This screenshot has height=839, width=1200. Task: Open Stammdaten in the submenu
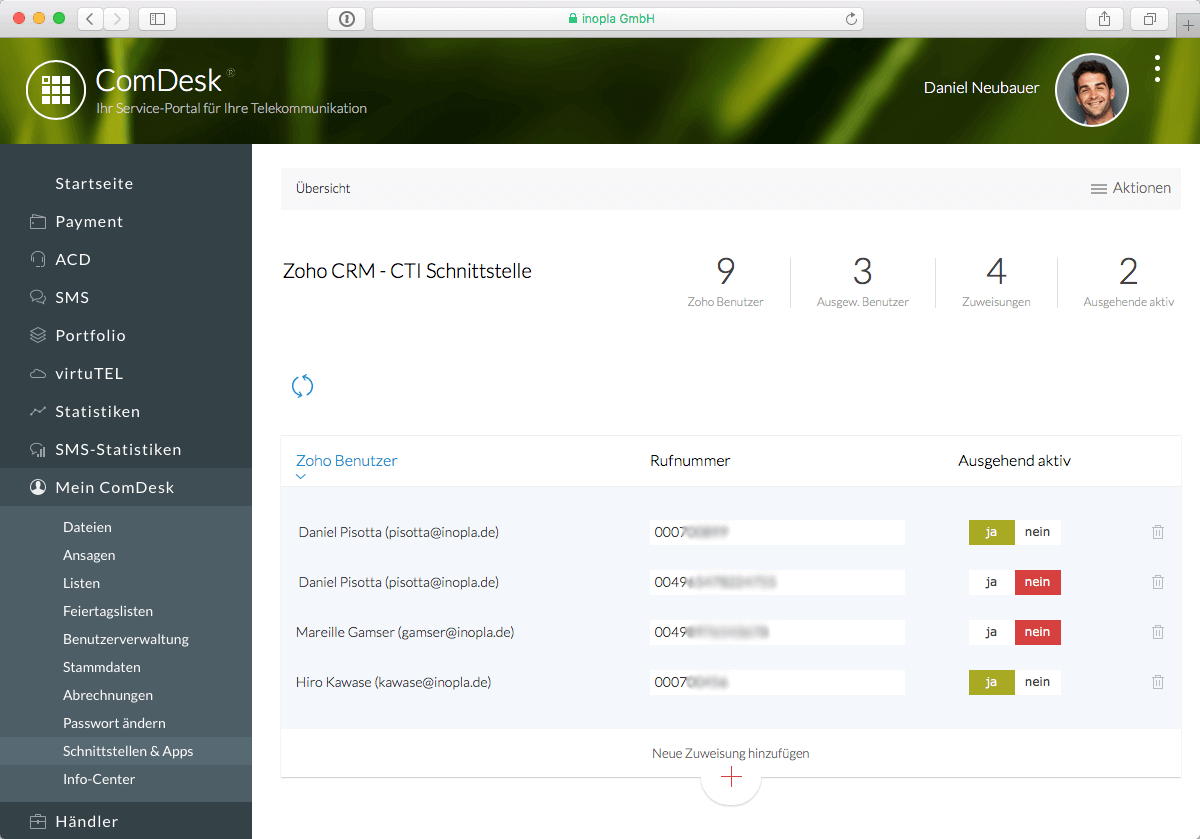pos(102,667)
